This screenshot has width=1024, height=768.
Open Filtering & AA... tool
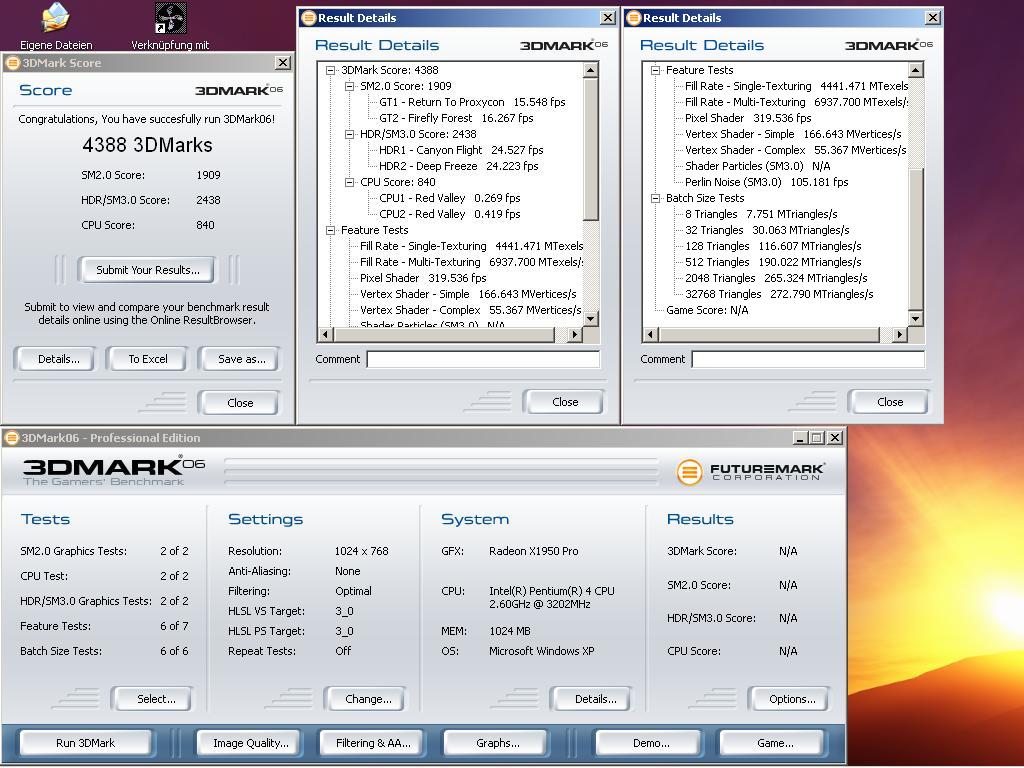pos(373,743)
